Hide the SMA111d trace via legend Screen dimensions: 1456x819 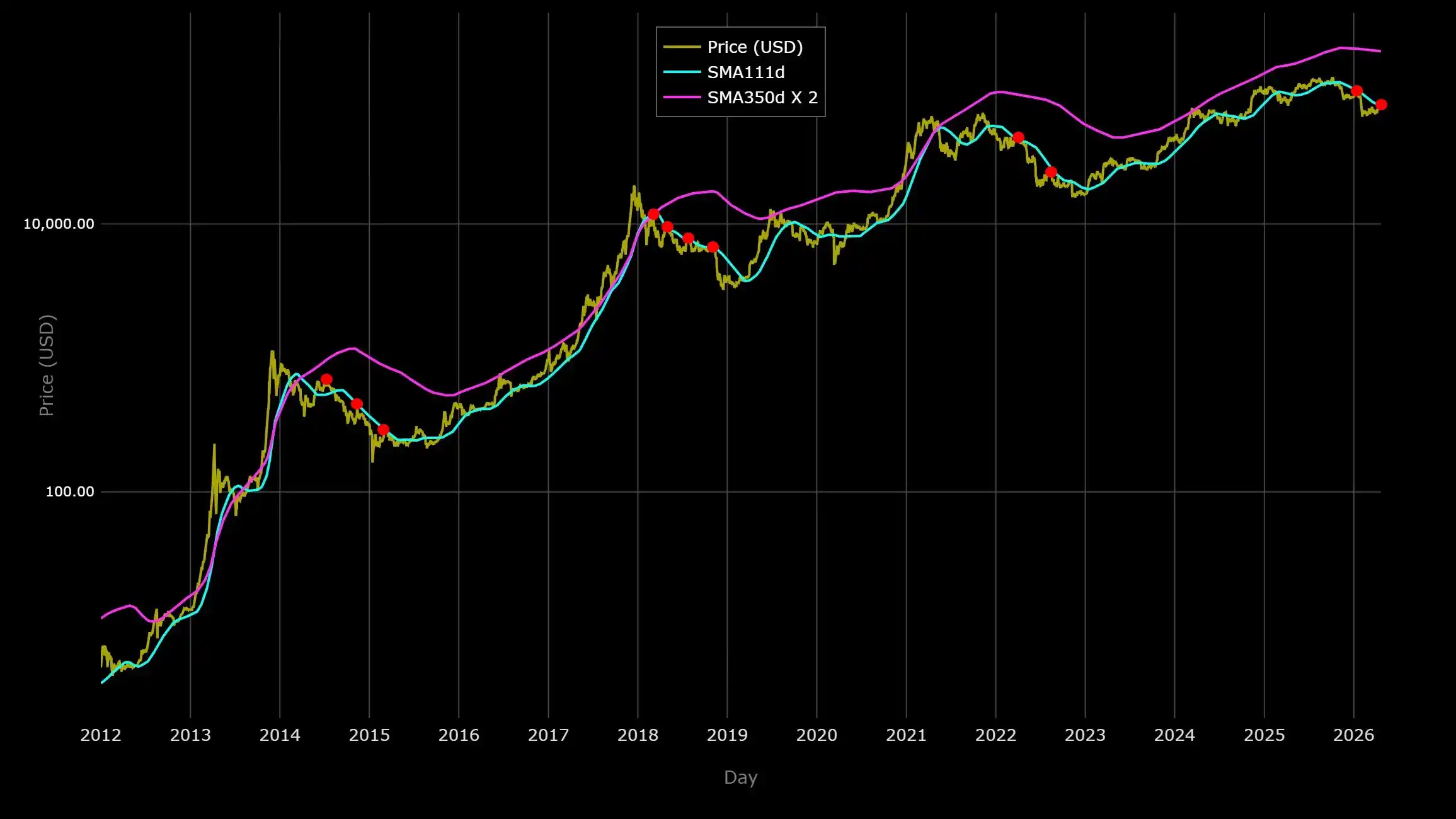(x=746, y=72)
